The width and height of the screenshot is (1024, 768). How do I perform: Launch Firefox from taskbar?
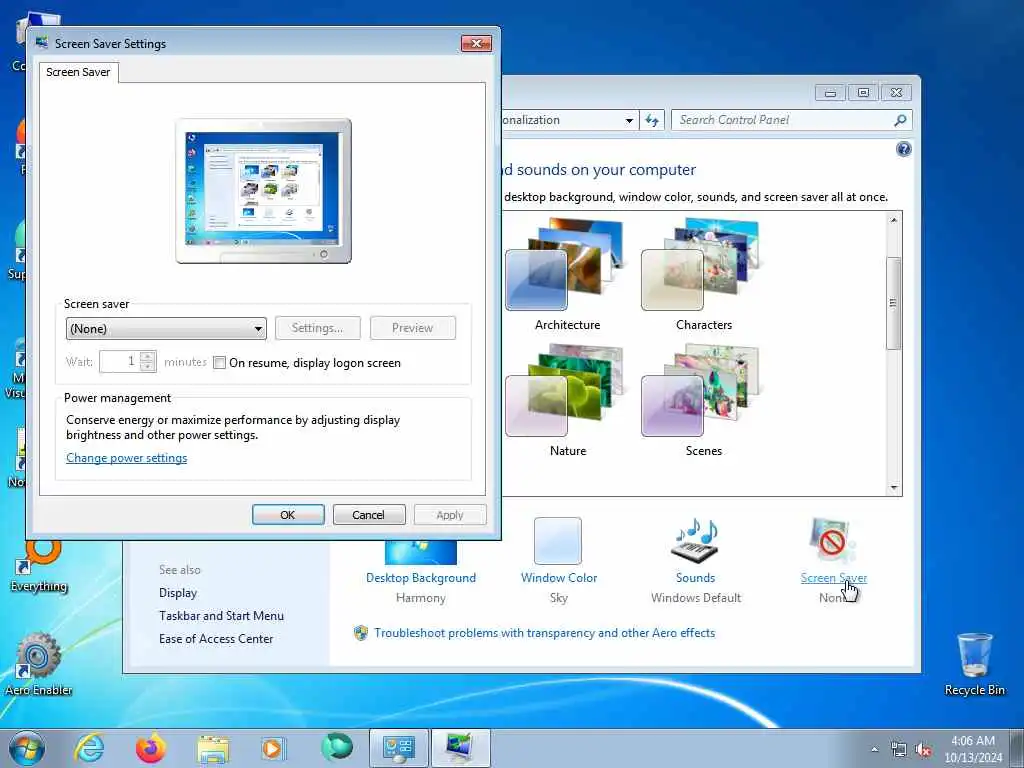[x=151, y=748]
